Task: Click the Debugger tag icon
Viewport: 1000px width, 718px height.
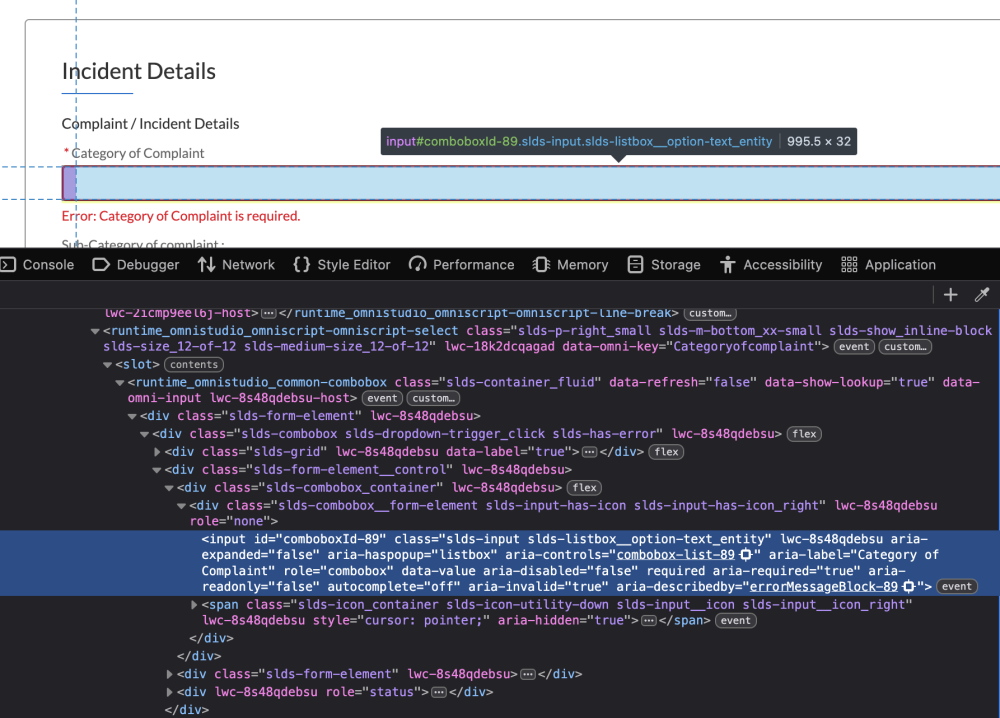Action: coord(101,265)
